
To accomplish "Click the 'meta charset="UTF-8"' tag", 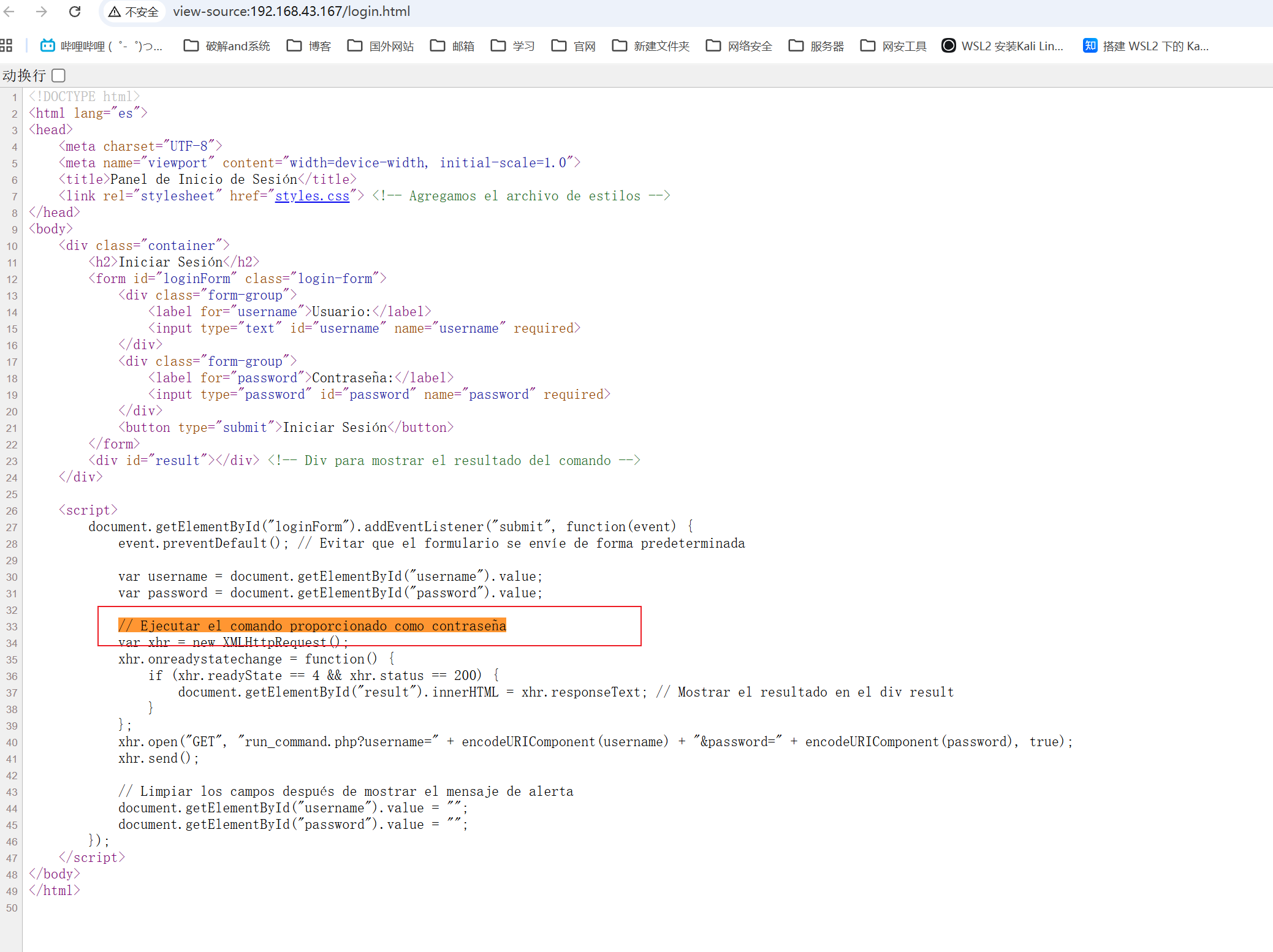I will (x=140, y=146).
